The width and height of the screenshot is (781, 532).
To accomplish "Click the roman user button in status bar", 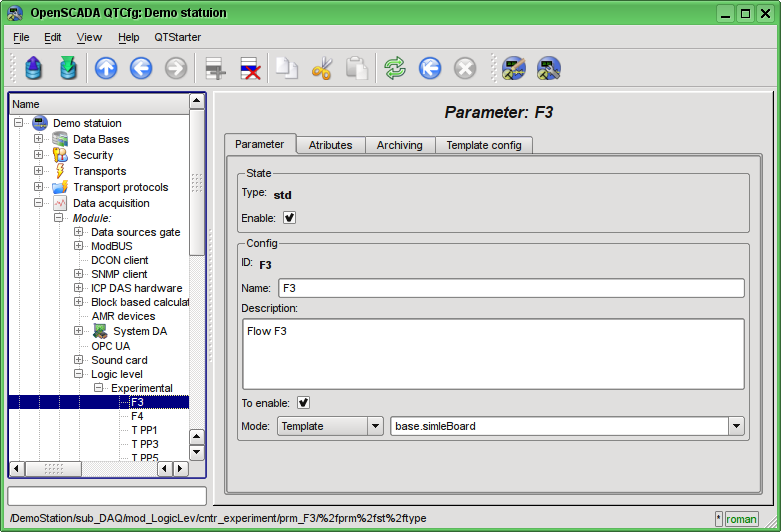I will pyautogui.click(x=741, y=519).
